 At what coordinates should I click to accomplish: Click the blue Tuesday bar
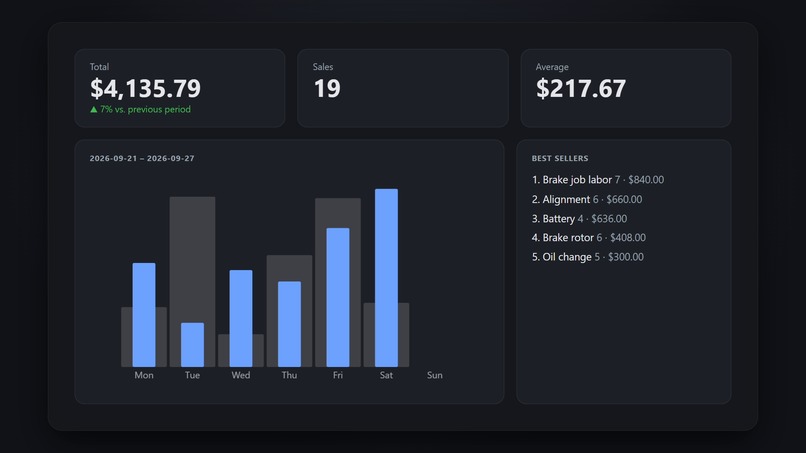coord(192,345)
